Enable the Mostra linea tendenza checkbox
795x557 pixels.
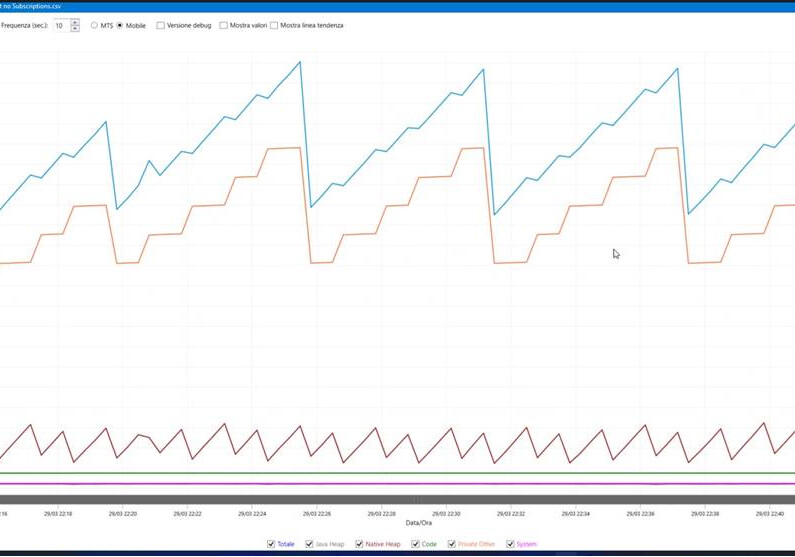tap(274, 25)
